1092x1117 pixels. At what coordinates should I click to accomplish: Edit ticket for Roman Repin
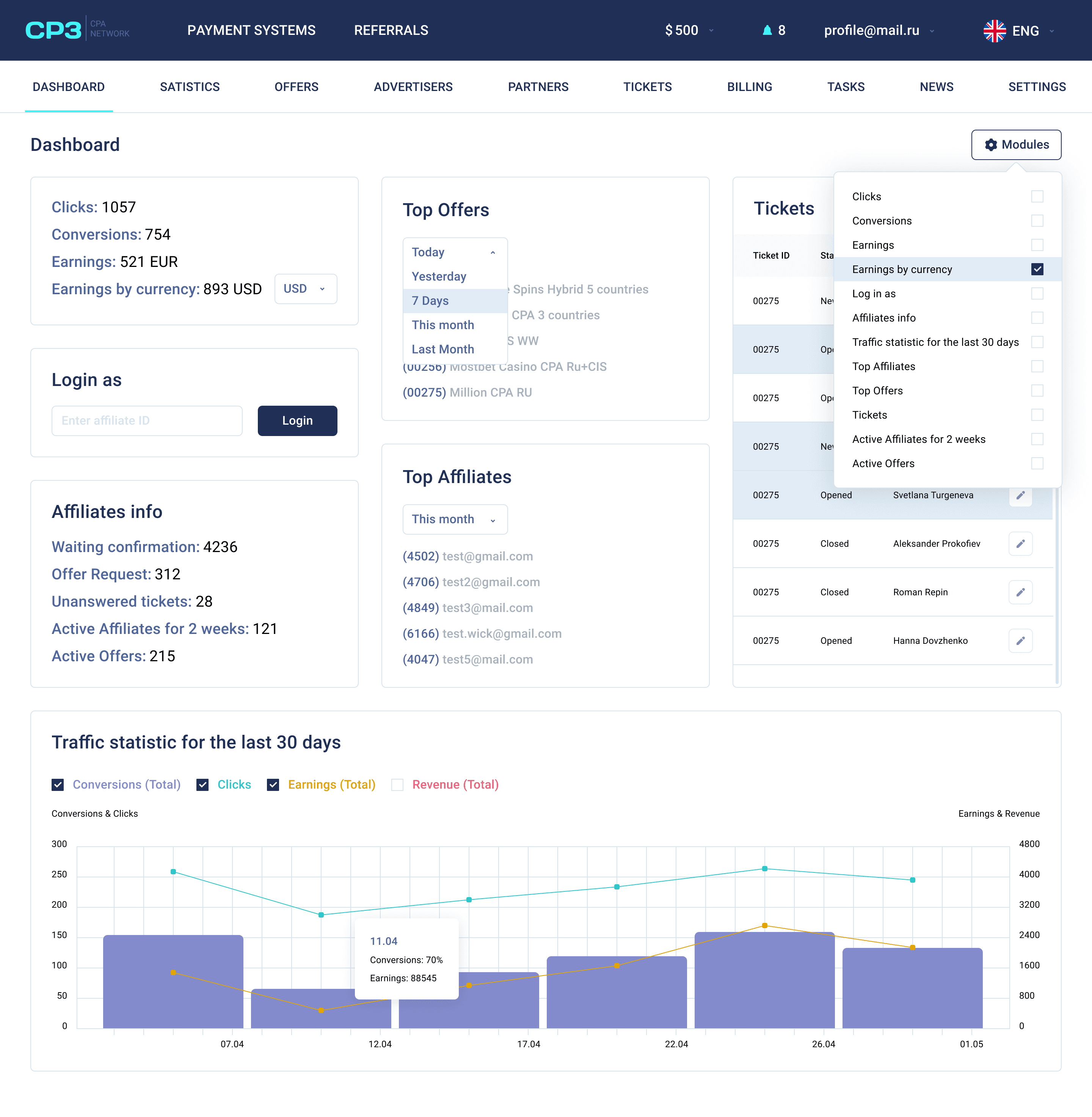point(1020,592)
